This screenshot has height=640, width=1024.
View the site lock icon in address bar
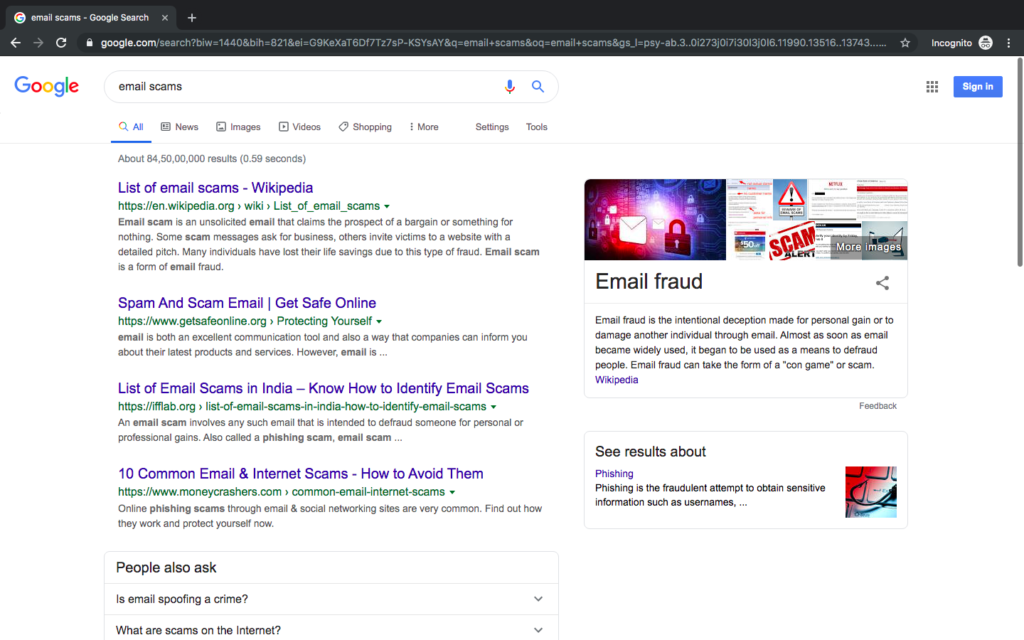[89, 43]
